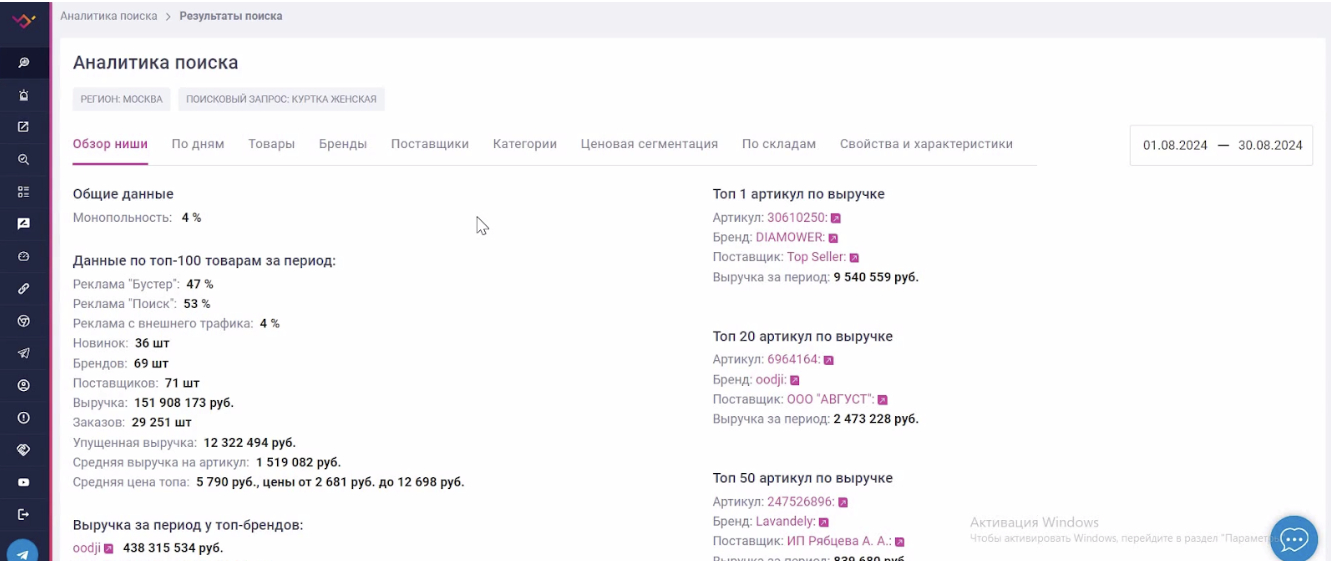Open the chat message sidebar icon

[23, 224]
